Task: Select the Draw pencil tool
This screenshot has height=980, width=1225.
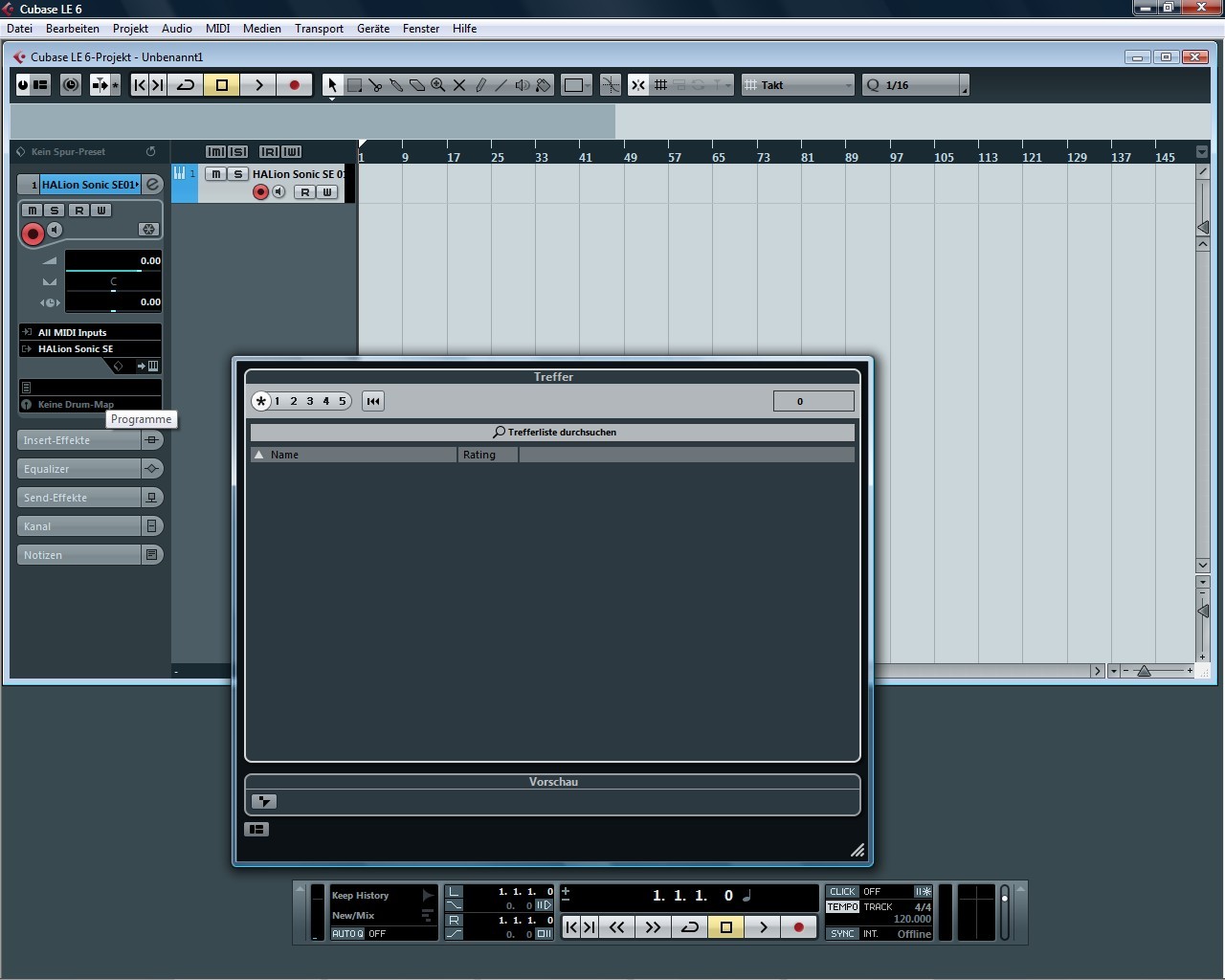Action: [x=480, y=85]
